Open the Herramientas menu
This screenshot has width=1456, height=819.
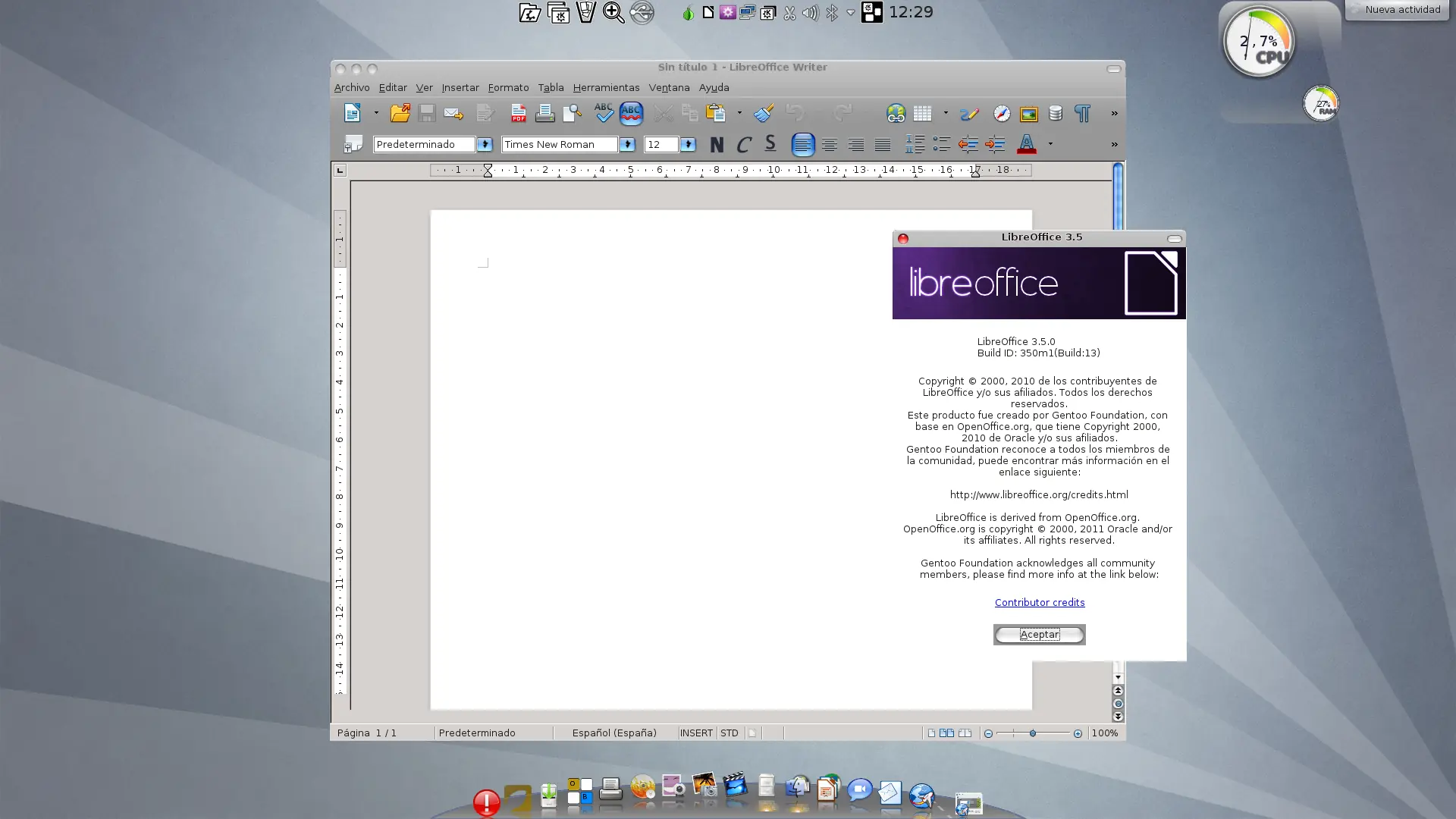pos(606,88)
